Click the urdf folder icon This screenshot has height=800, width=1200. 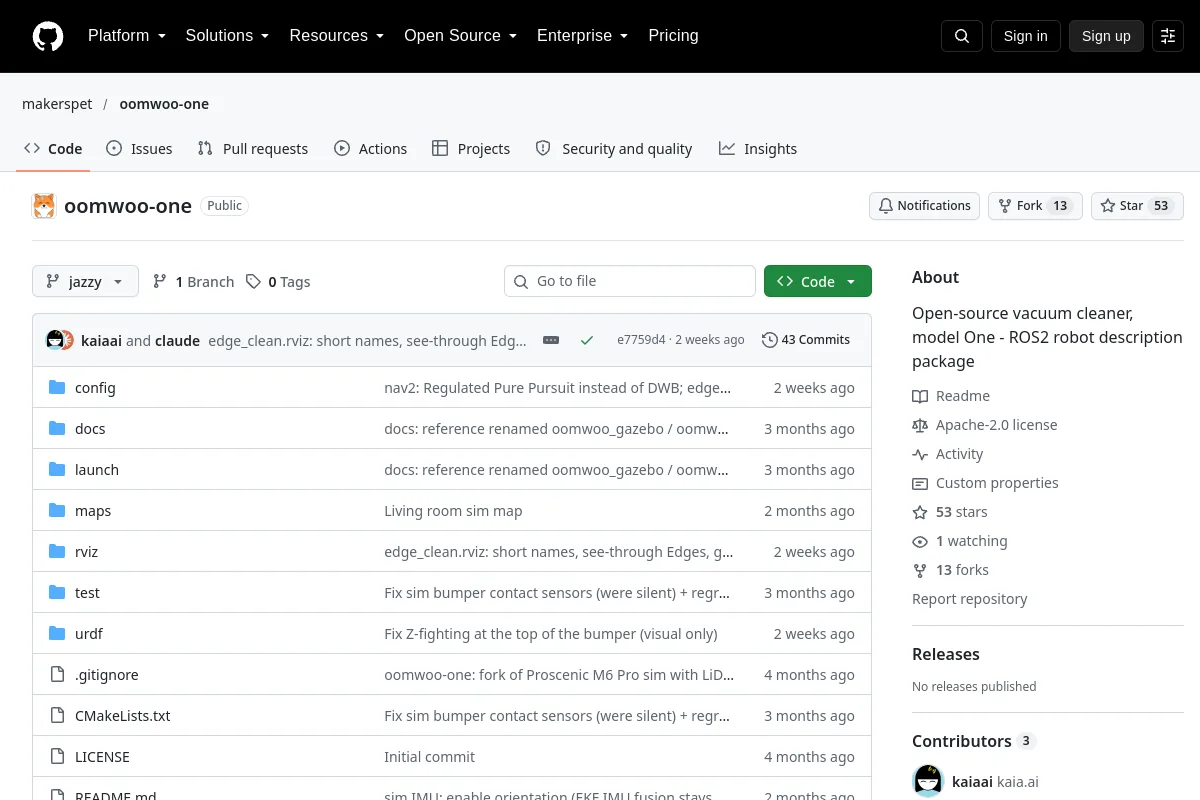pos(57,633)
